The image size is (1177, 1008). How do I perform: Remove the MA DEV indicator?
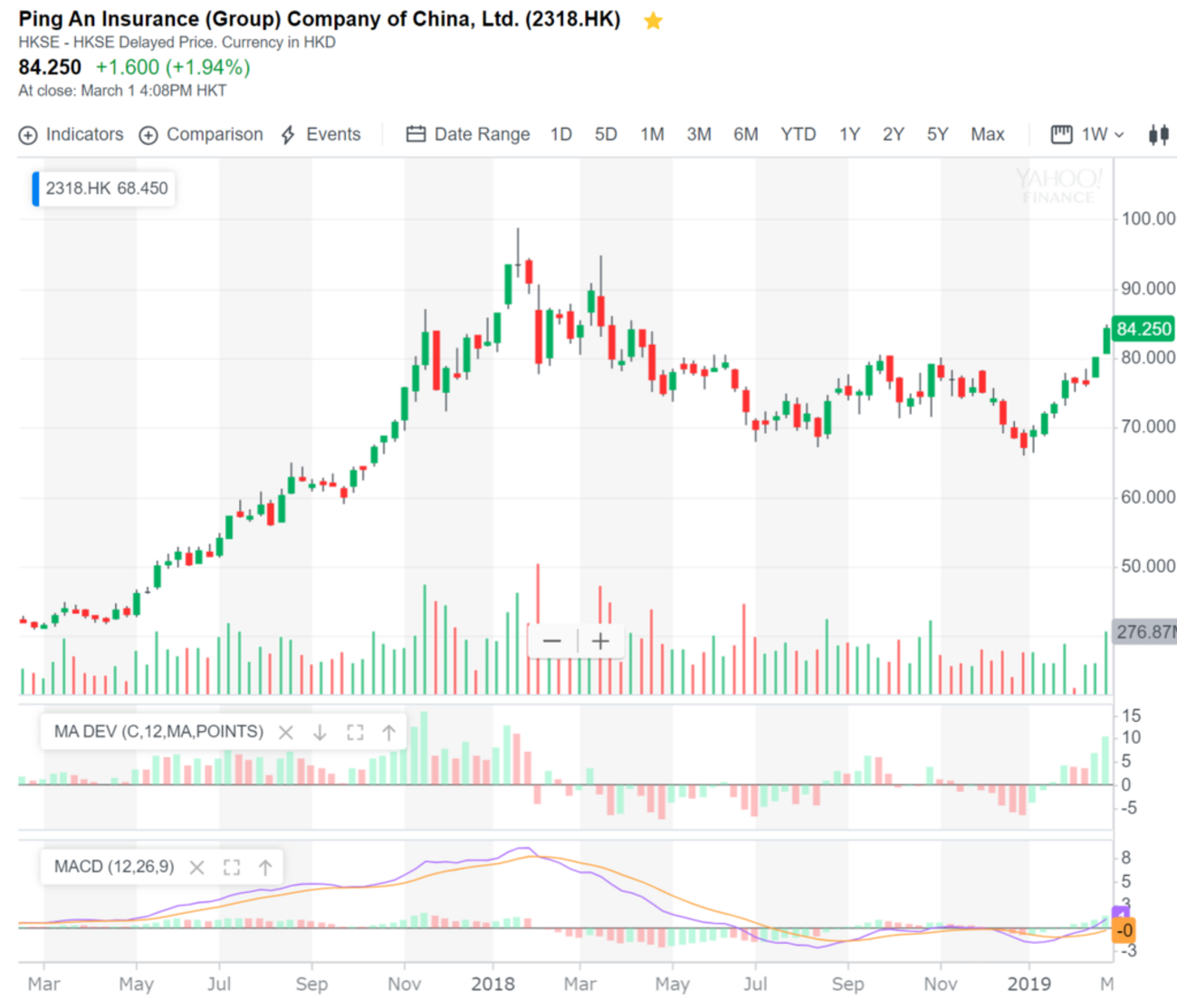[x=286, y=732]
